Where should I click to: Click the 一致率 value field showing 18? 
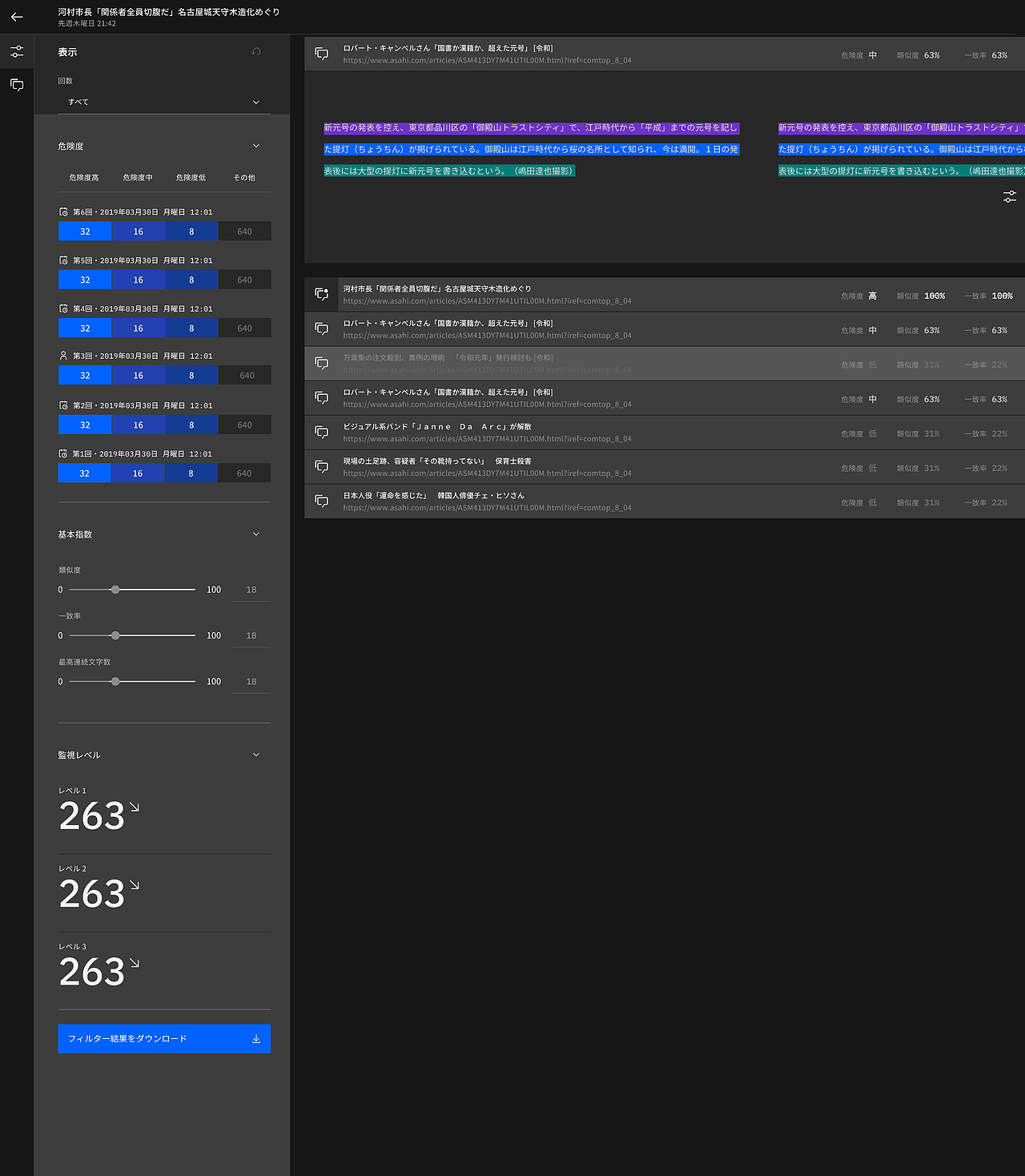[251, 635]
